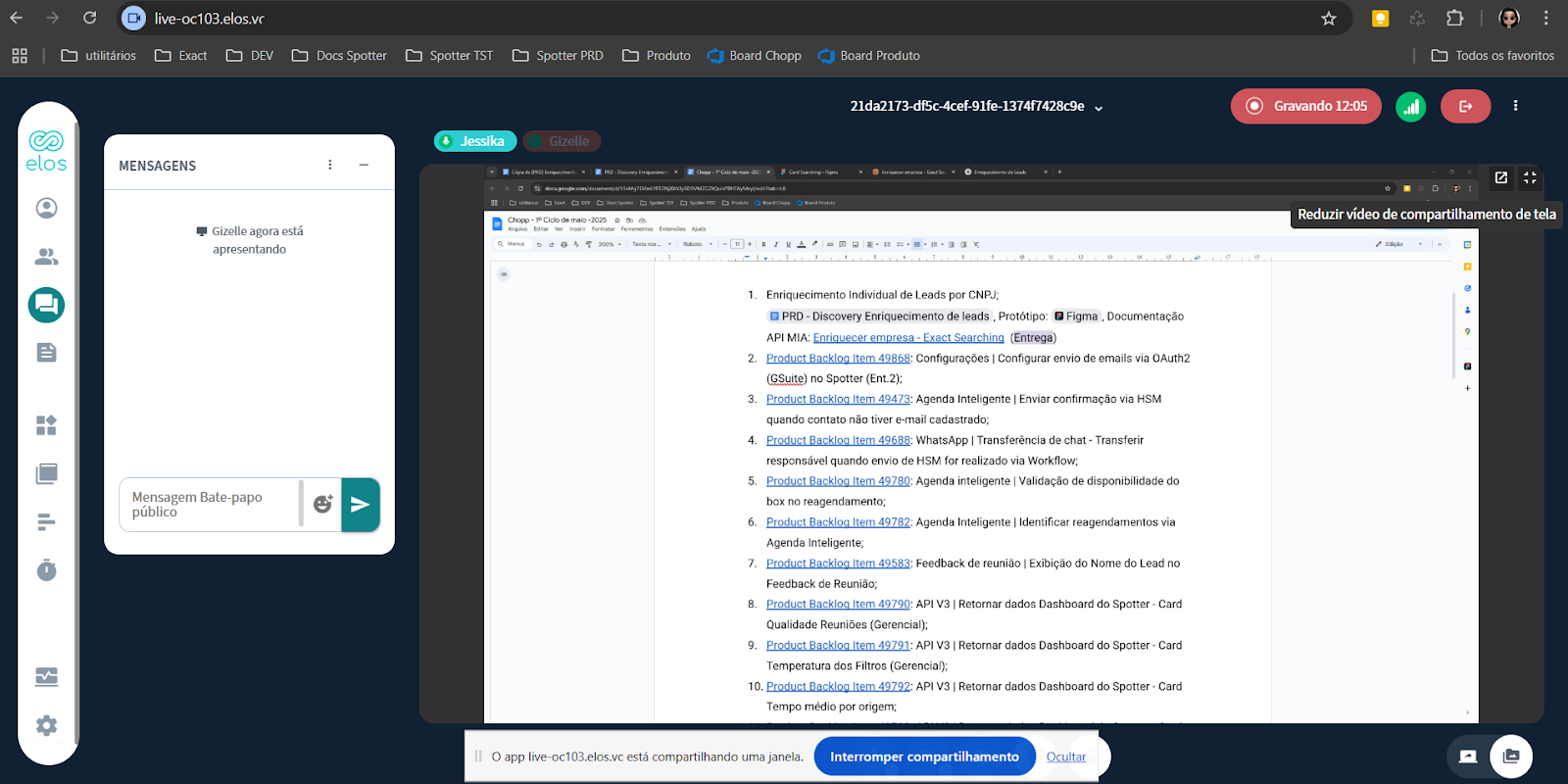Click the stop screen share icon bottom right
This screenshot has height=784, width=1568.
[x=1467, y=756]
